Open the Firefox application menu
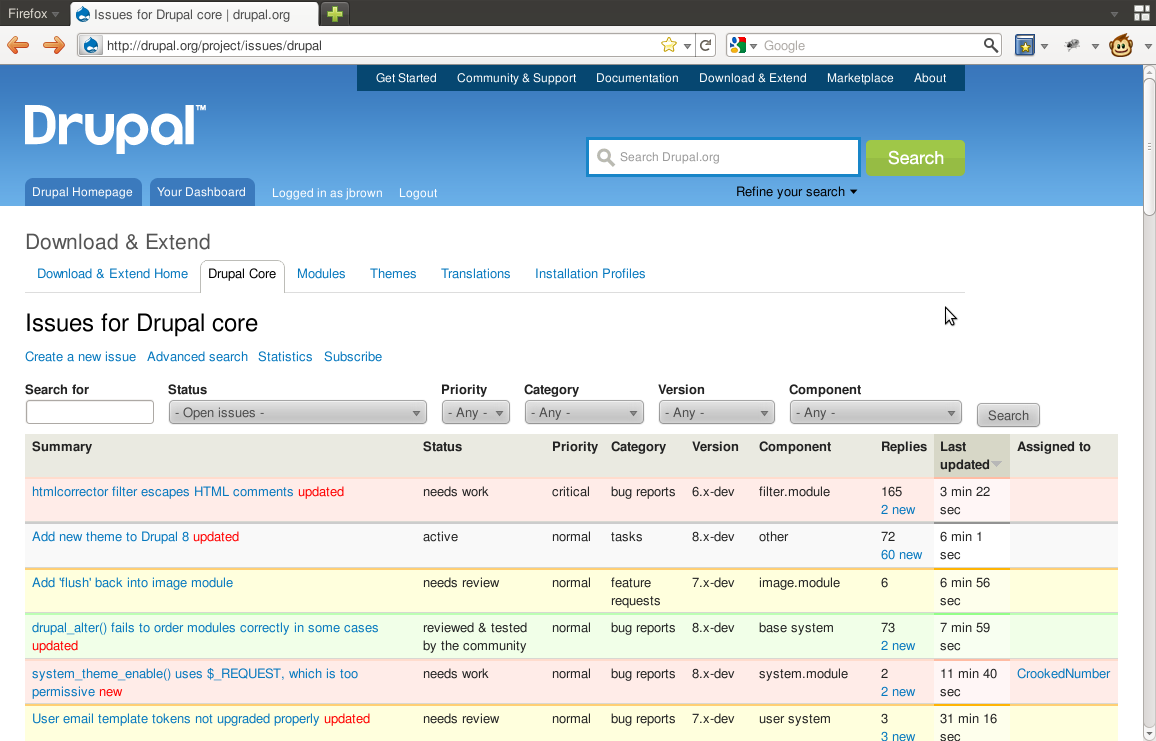 [33, 14]
